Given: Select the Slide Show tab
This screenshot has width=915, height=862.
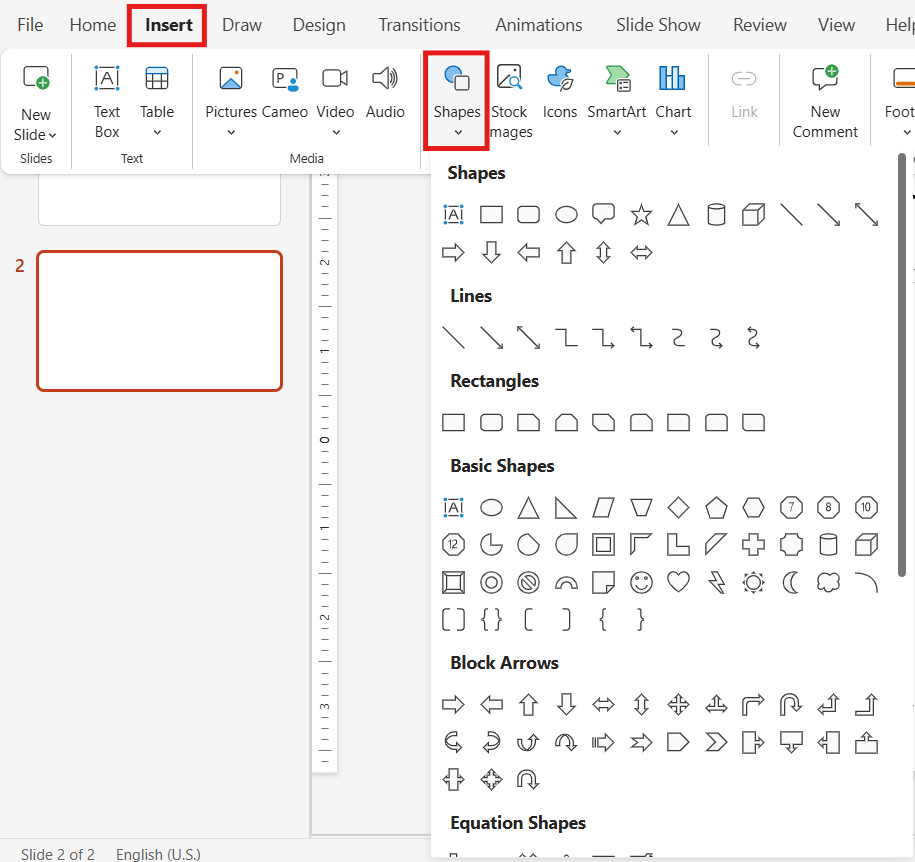Looking at the screenshot, I should click(x=658, y=25).
